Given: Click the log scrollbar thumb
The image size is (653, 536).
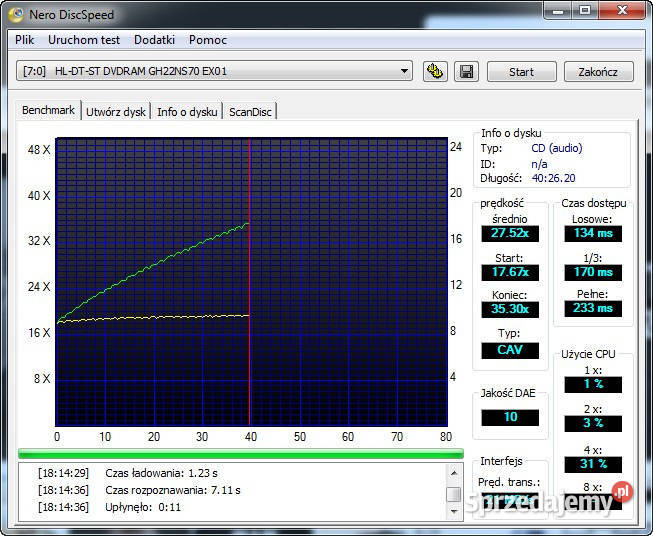Looking at the screenshot, I should pyautogui.click(x=454, y=495).
